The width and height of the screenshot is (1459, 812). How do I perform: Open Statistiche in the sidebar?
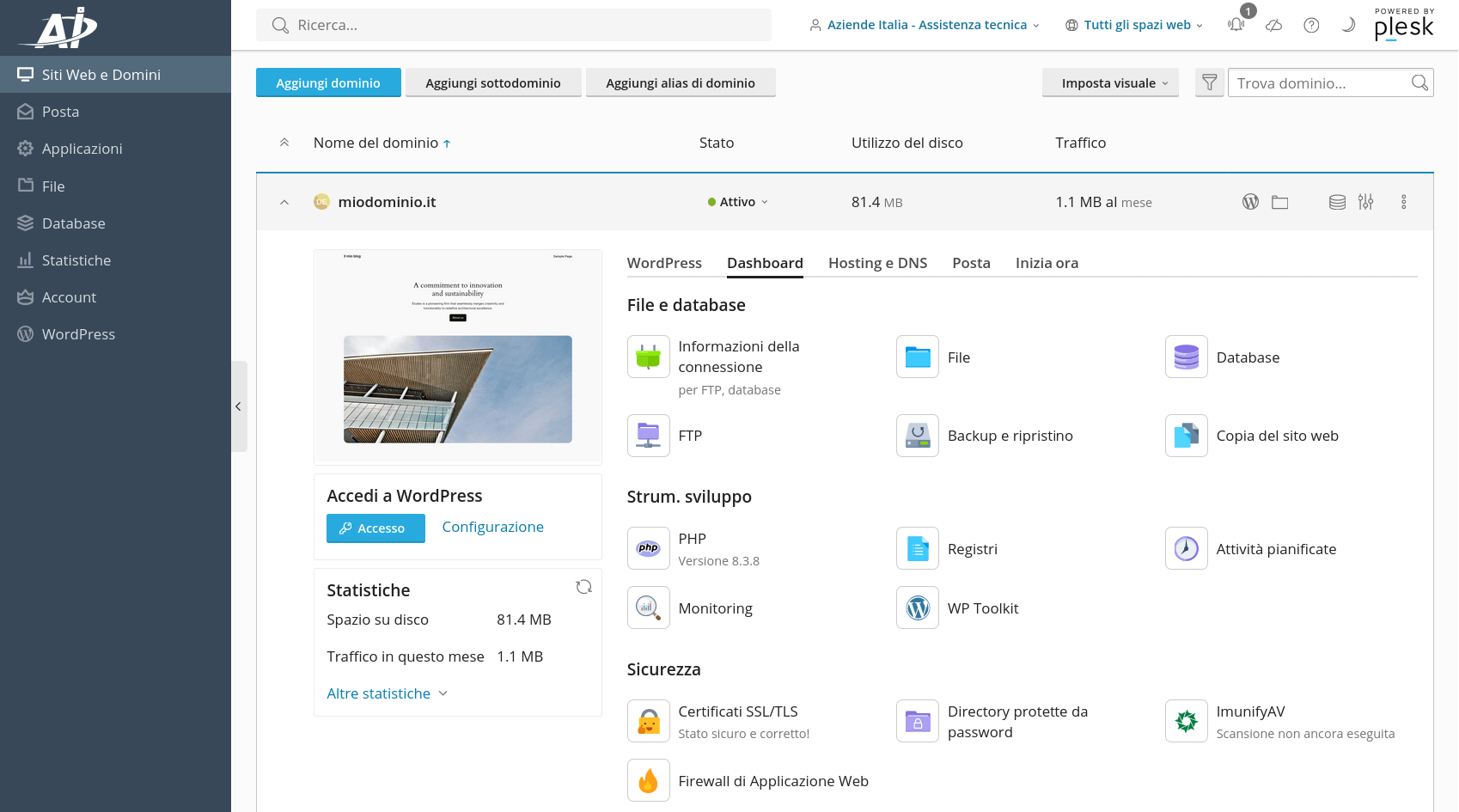[115, 260]
